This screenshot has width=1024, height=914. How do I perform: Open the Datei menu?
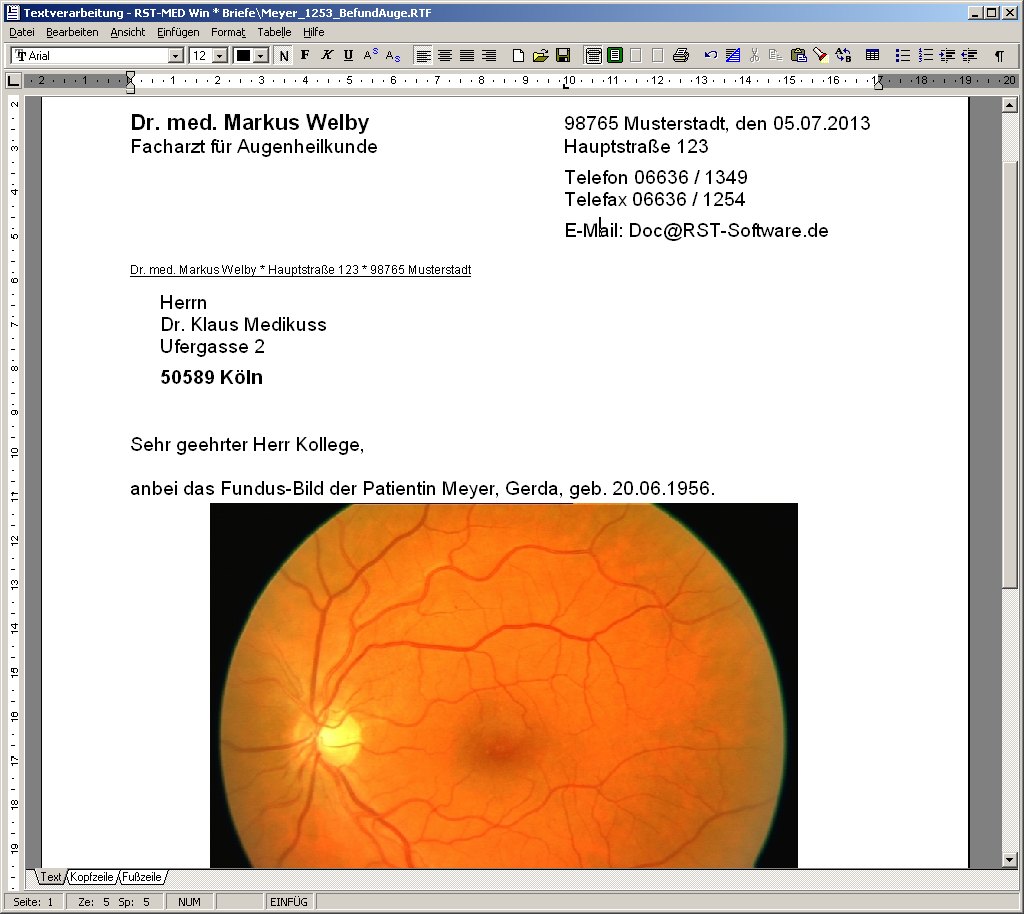pyautogui.click(x=22, y=32)
